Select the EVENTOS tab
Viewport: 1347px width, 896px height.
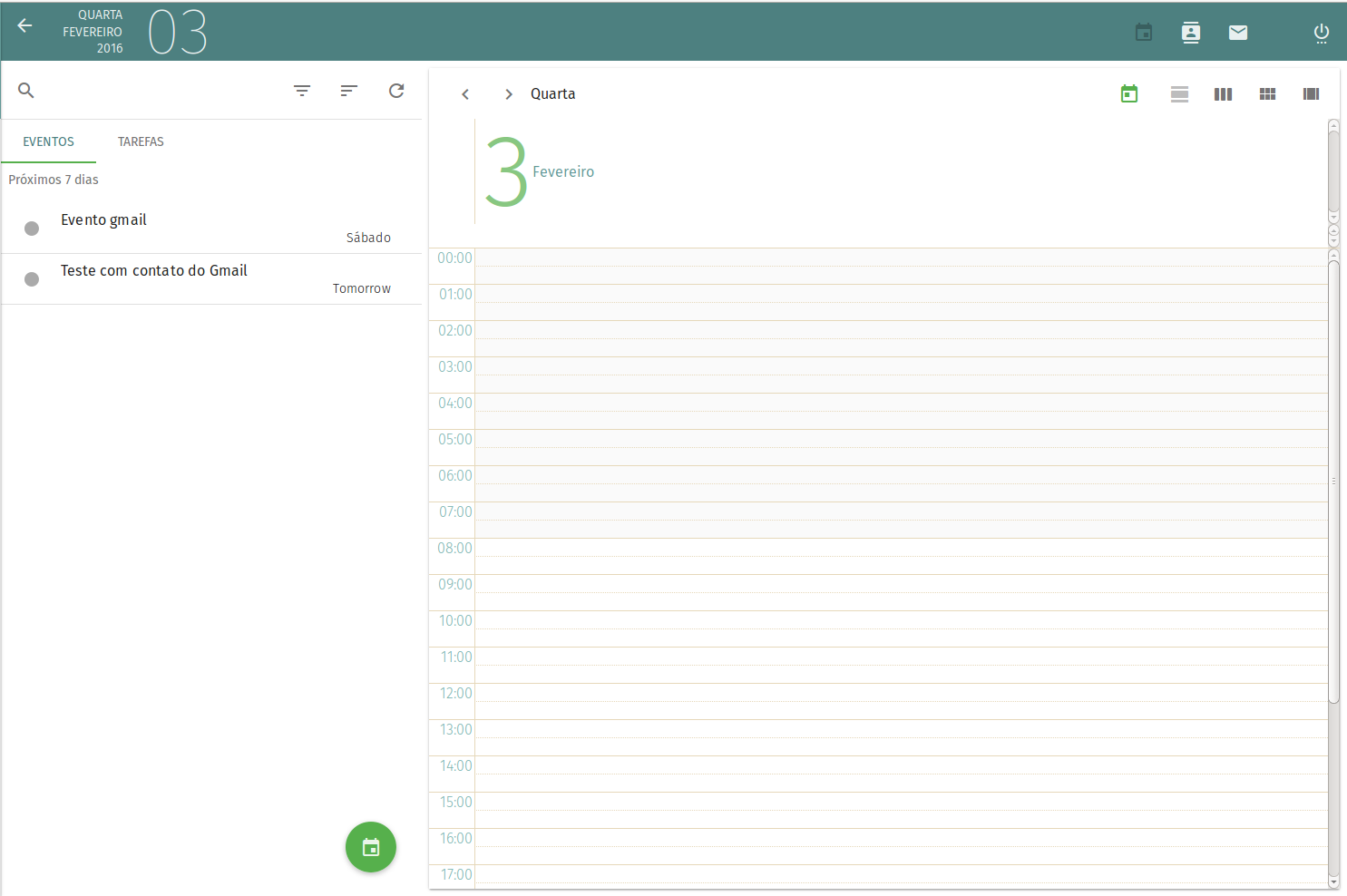click(x=49, y=142)
